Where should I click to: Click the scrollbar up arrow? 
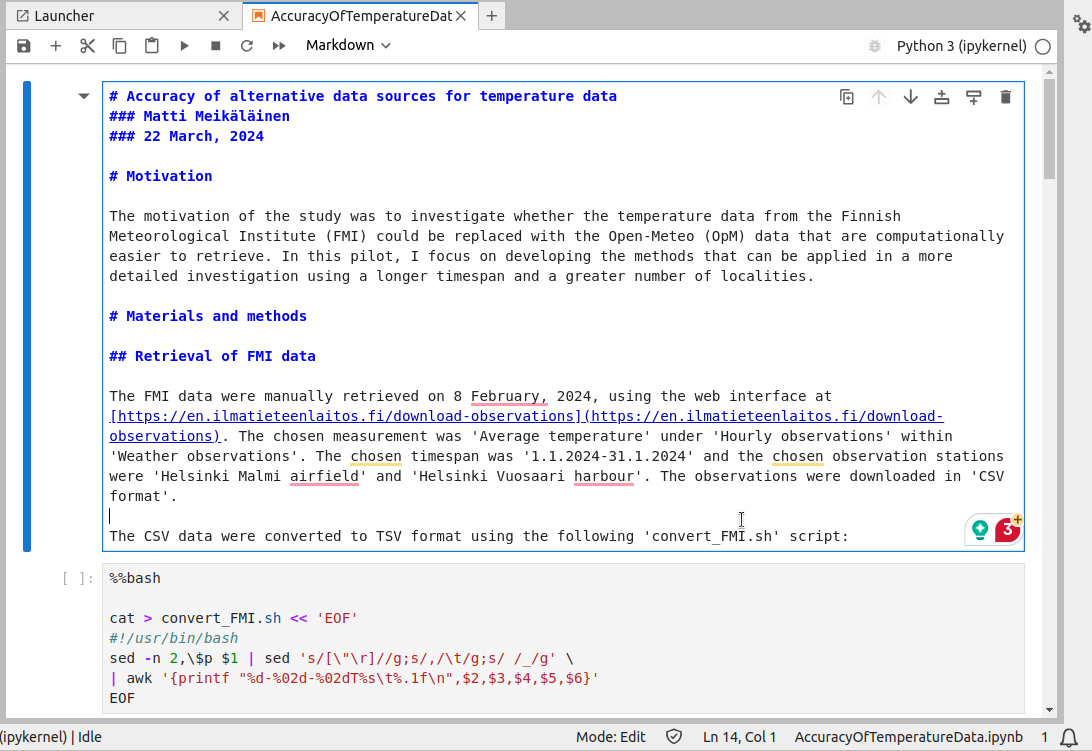pos(1050,72)
